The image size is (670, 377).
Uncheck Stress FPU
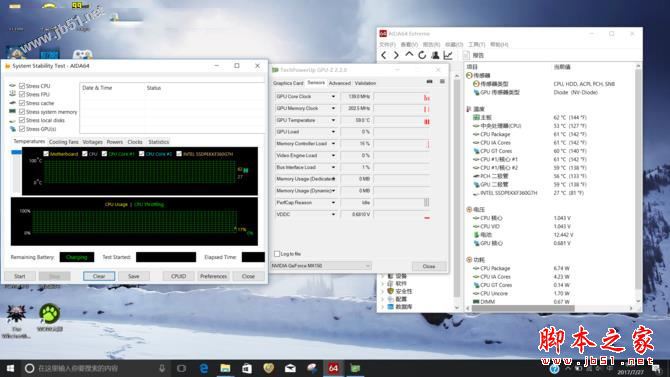[22, 94]
